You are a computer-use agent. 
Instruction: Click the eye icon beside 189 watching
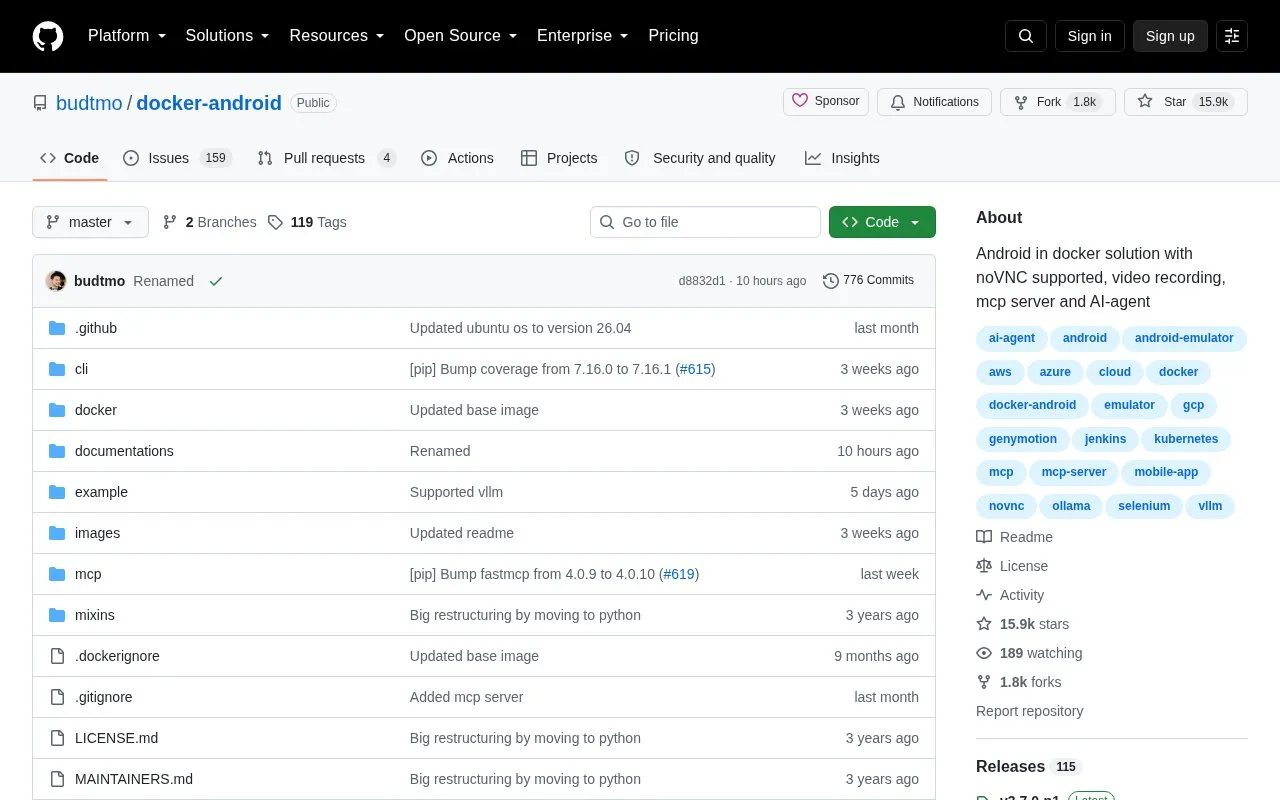[984, 653]
